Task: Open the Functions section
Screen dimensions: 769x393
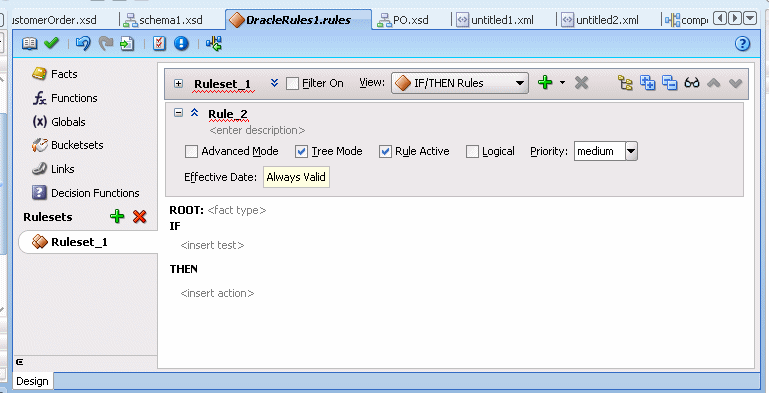Action: point(64,98)
